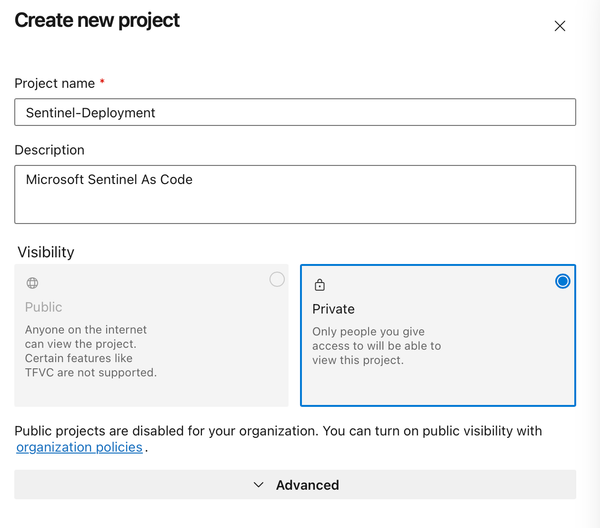This screenshot has width=600, height=528.
Task: Click into the Description text area
Action: click(295, 195)
